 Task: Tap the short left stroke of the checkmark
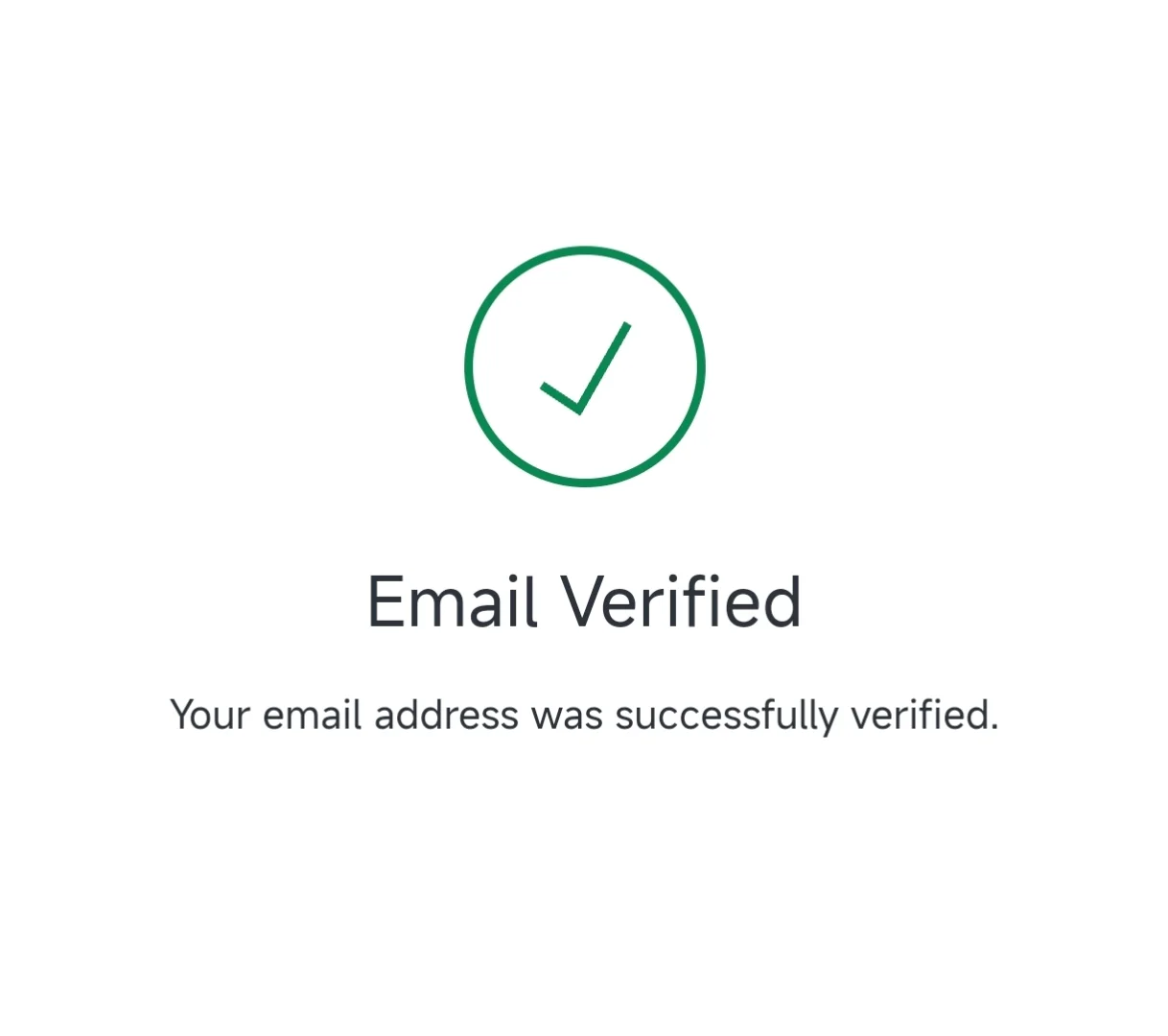click(x=560, y=398)
